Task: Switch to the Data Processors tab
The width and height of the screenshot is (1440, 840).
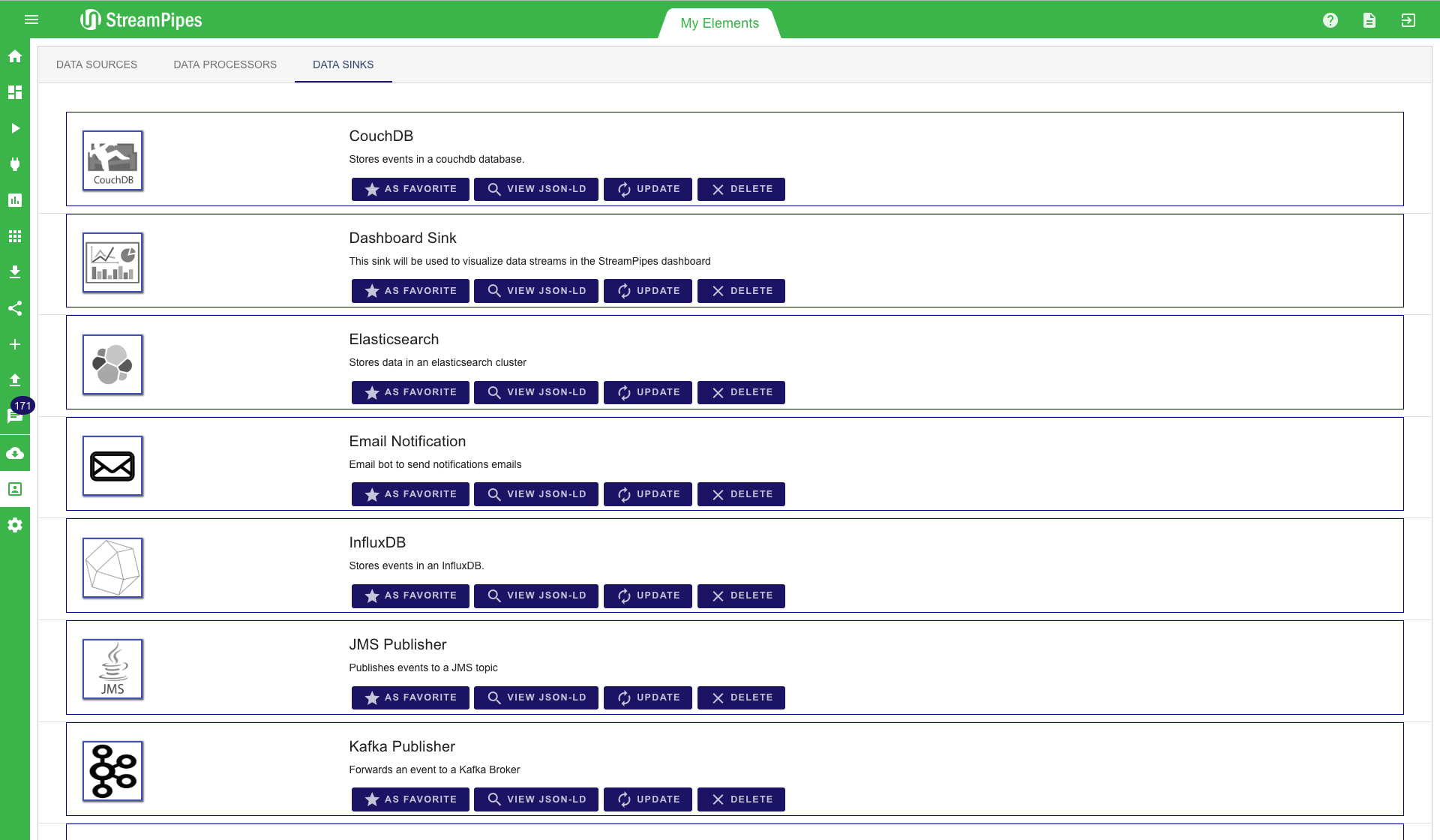Action: pos(225,64)
